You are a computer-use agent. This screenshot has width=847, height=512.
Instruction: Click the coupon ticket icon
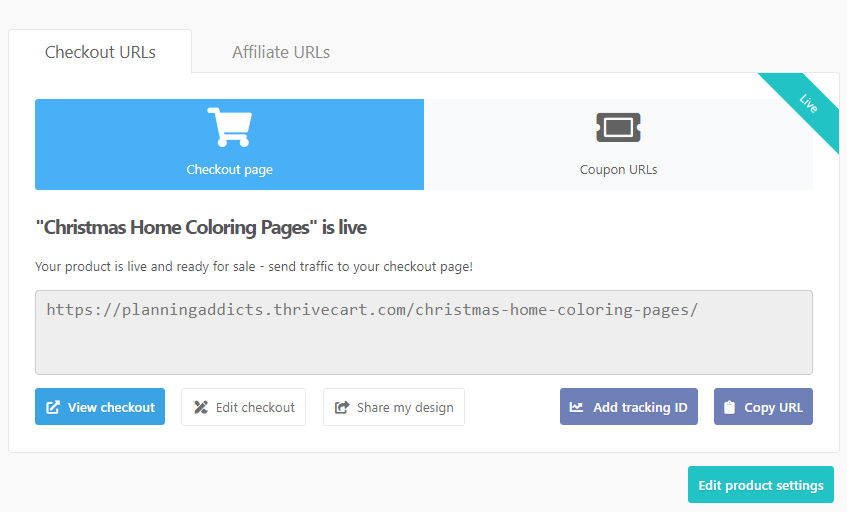click(x=618, y=127)
